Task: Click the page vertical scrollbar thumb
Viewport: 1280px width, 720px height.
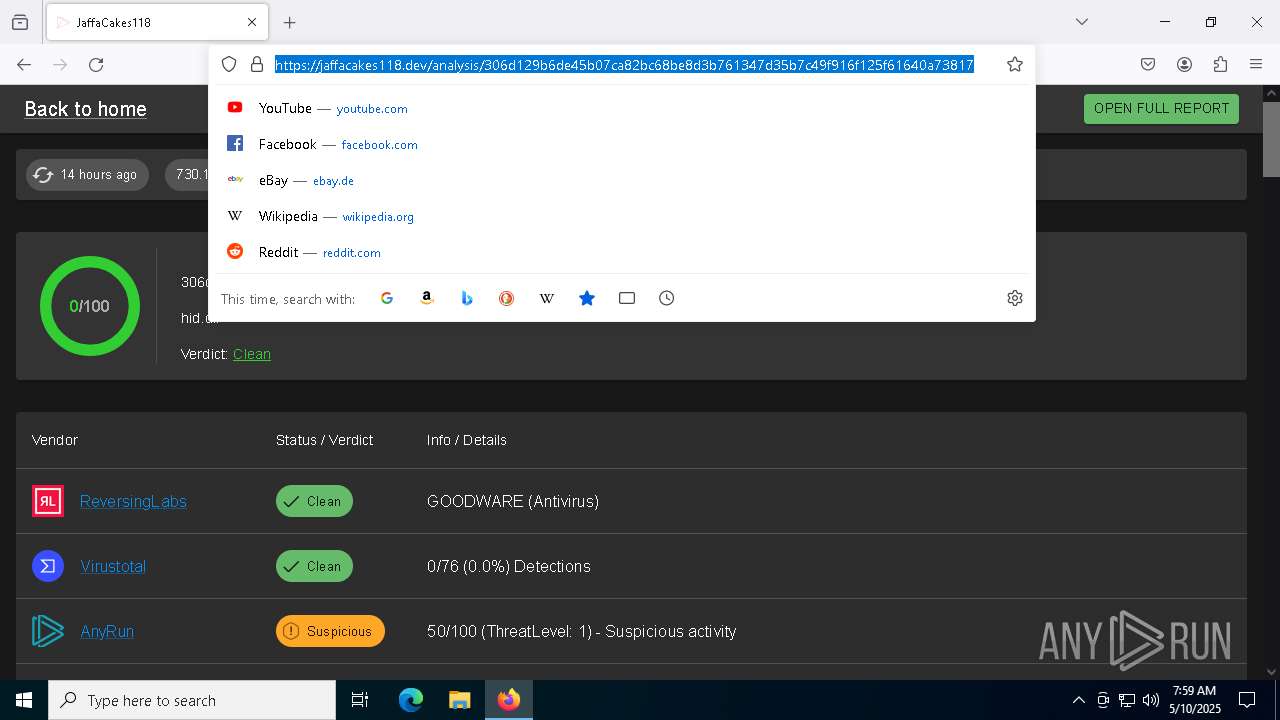Action: (1271, 137)
